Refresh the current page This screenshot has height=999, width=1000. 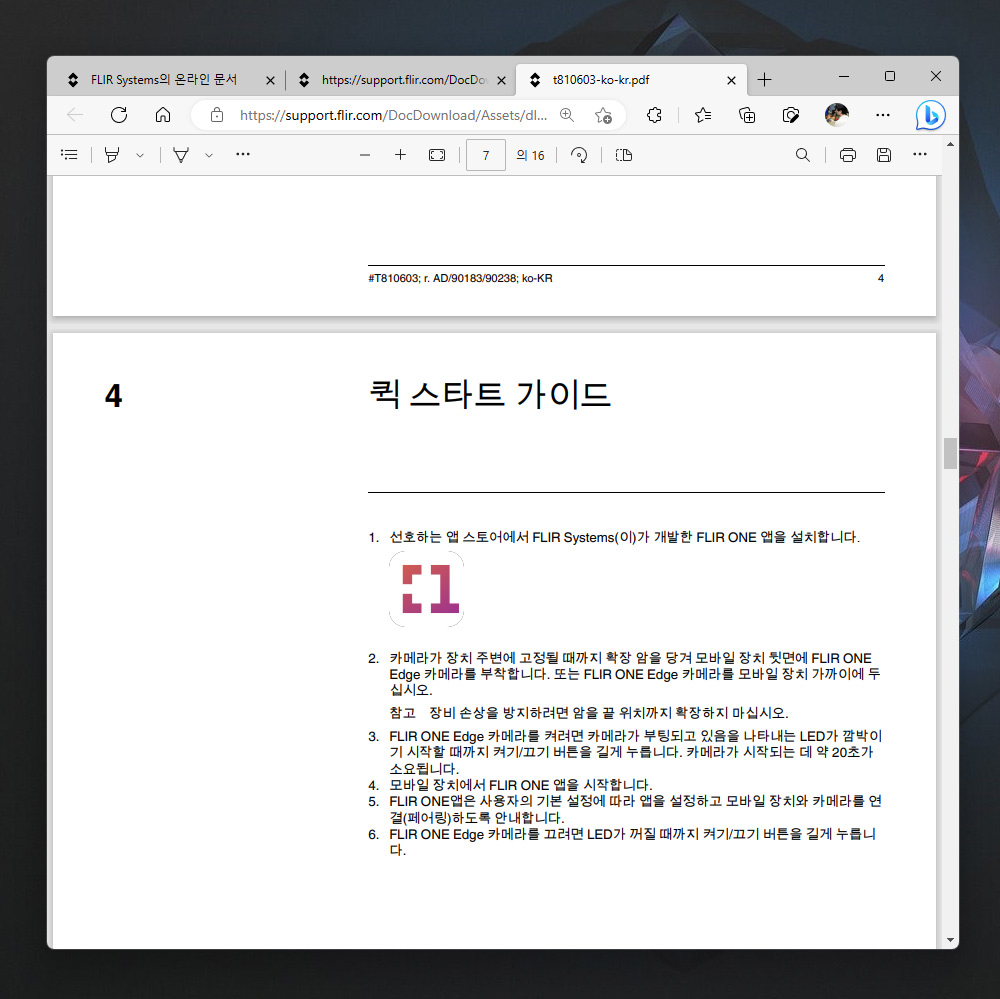coord(119,115)
